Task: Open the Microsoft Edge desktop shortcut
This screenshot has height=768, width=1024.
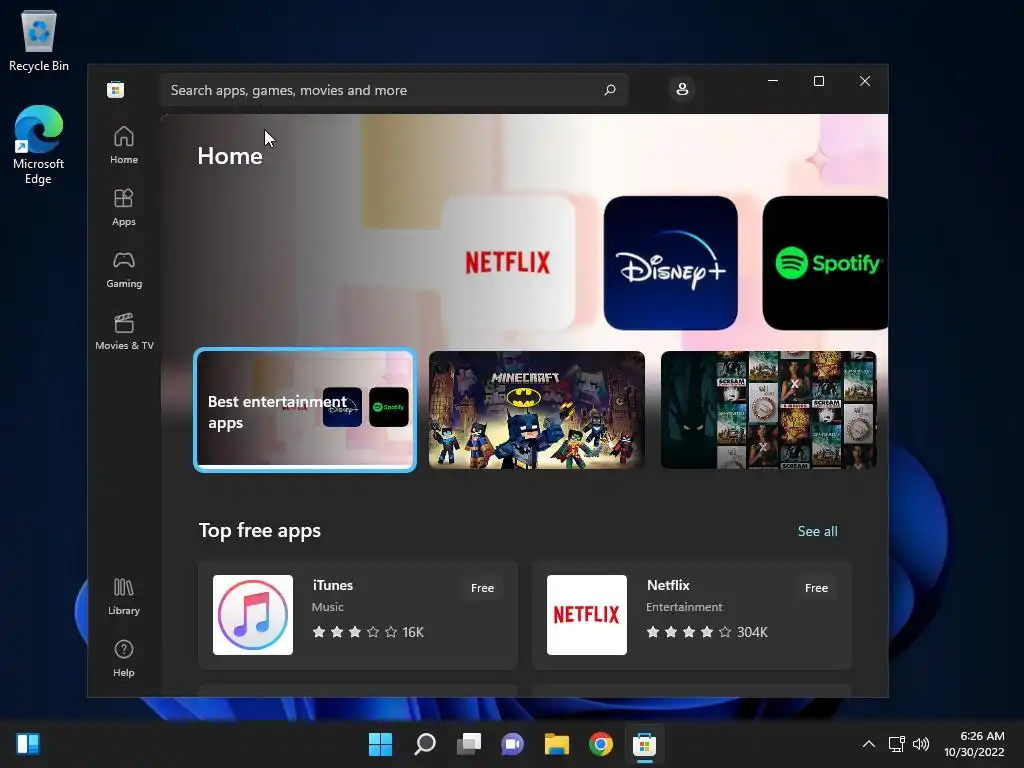Action: pyautogui.click(x=39, y=144)
